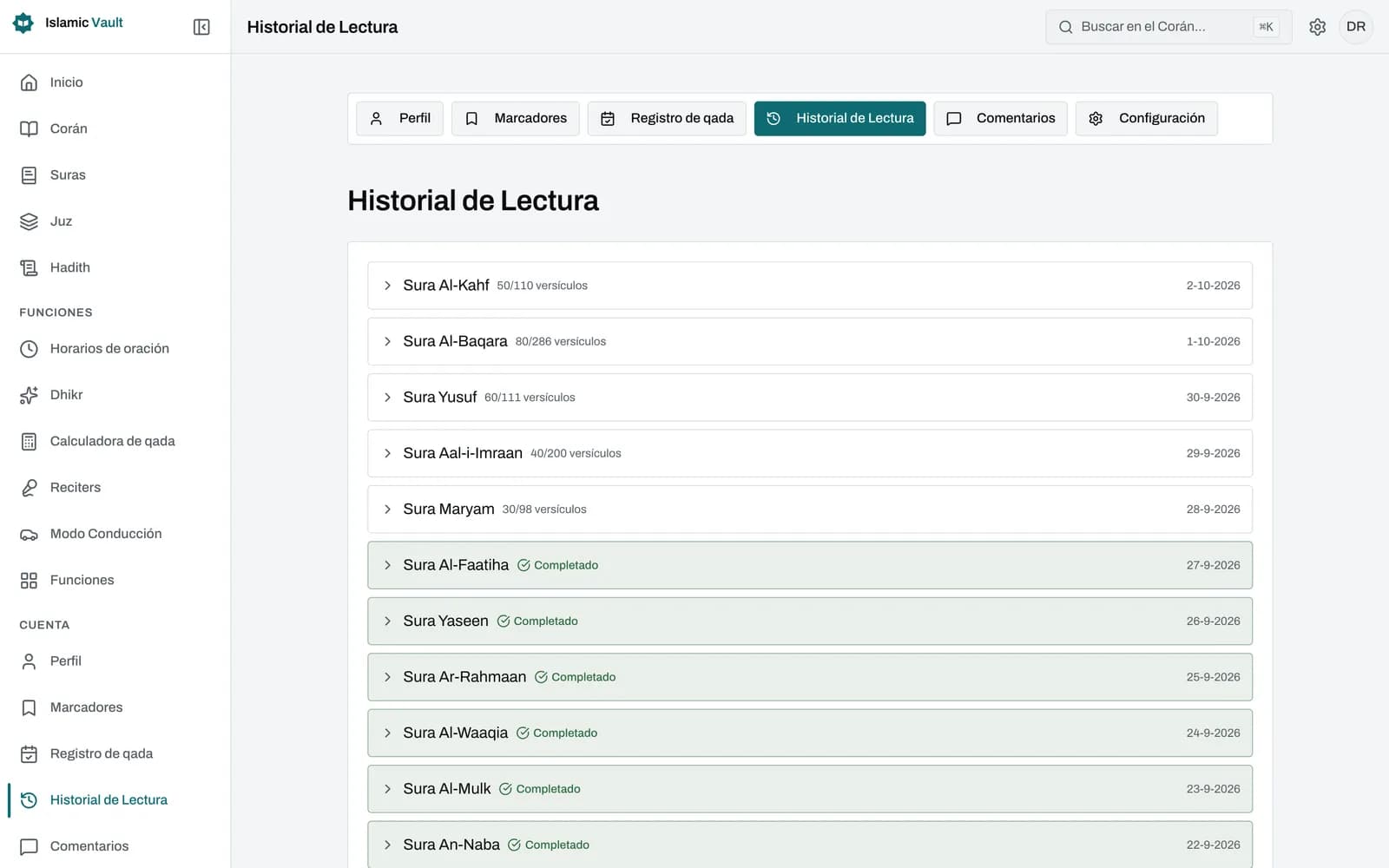The height and width of the screenshot is (868, 1389).
Task: Expand Sura Al-Faatiha entry chevron
Action: (387, 565)
